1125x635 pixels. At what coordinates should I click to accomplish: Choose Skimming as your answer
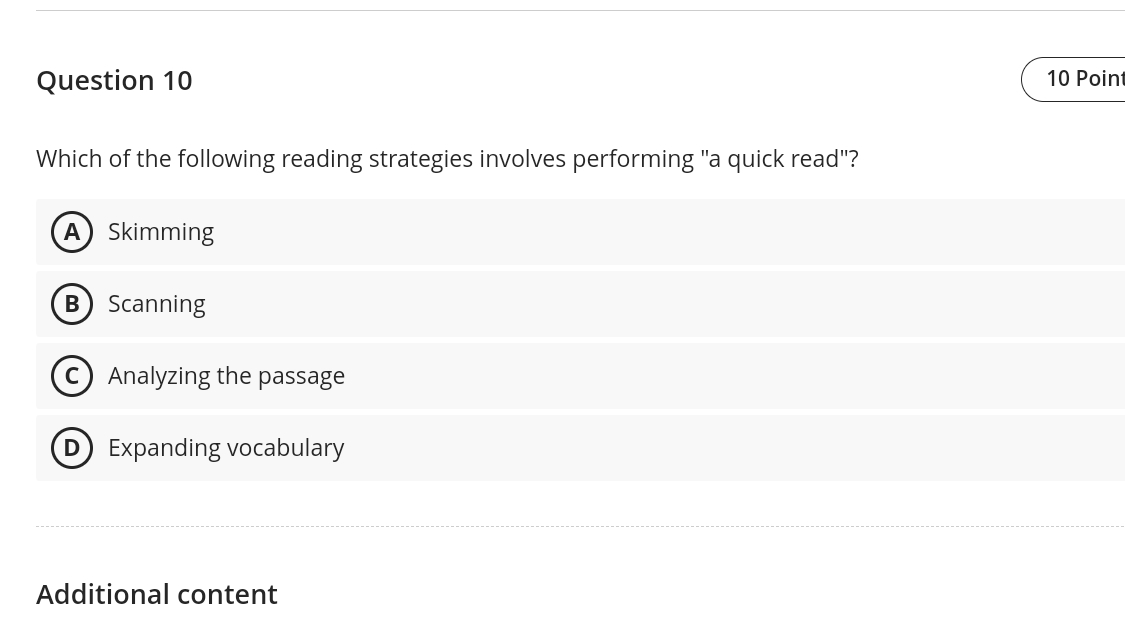tap(161, 231)
